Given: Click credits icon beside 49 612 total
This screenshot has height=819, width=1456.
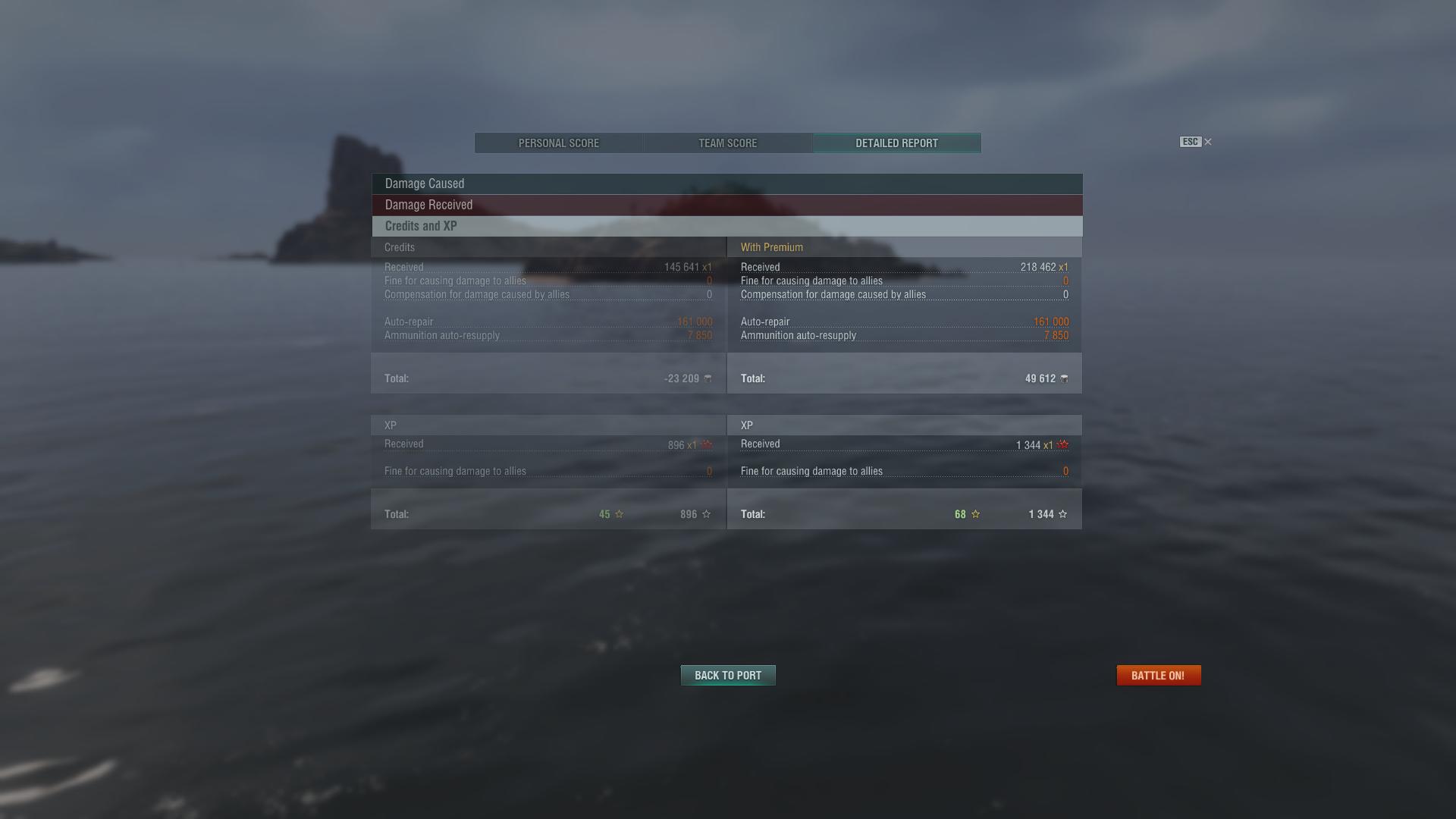Looking at the screenshot, I should pos(1065,378).
